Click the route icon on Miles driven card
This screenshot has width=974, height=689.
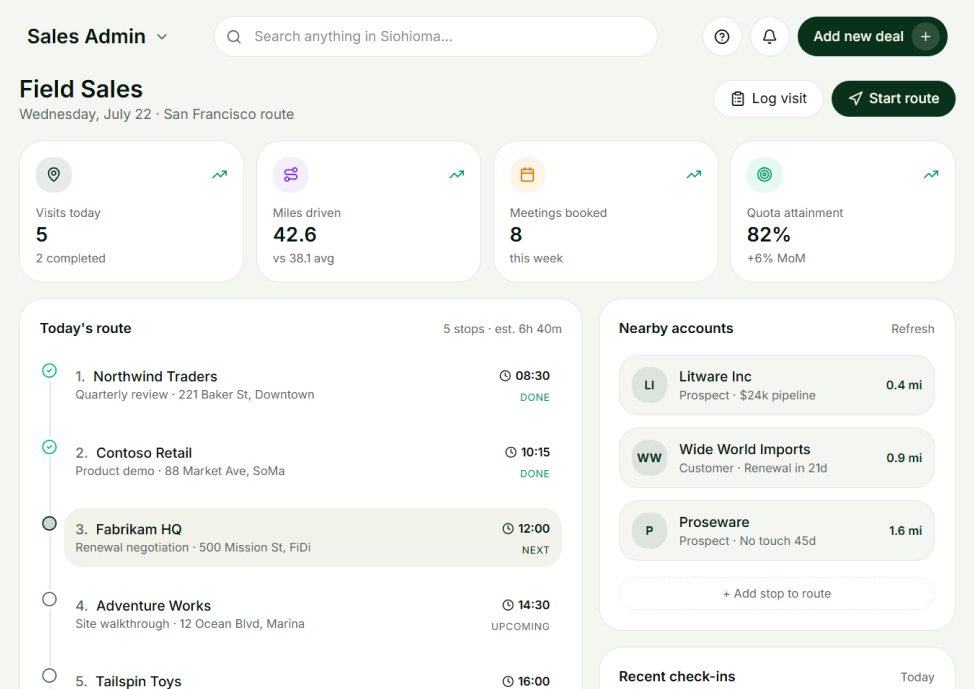291,175
